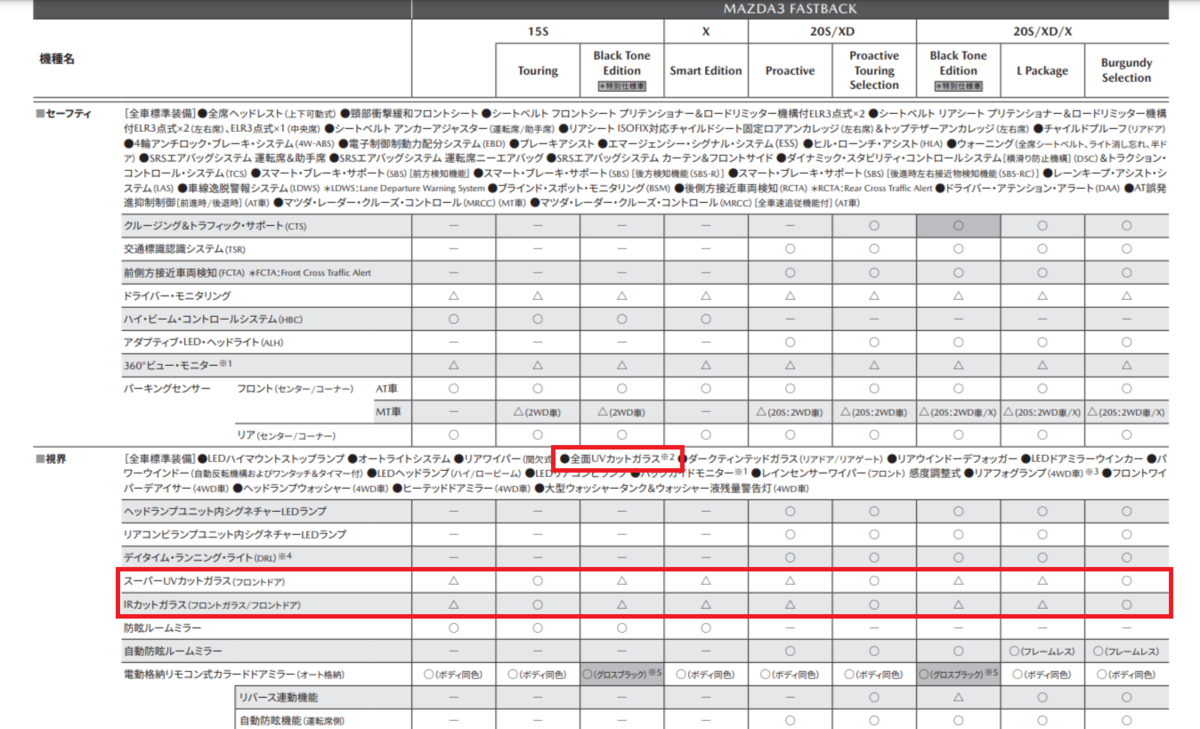Click the 自動防眩ルームミラー row label
The image size is (1200, 729).
pyautogui.click(x=172, y=651)
